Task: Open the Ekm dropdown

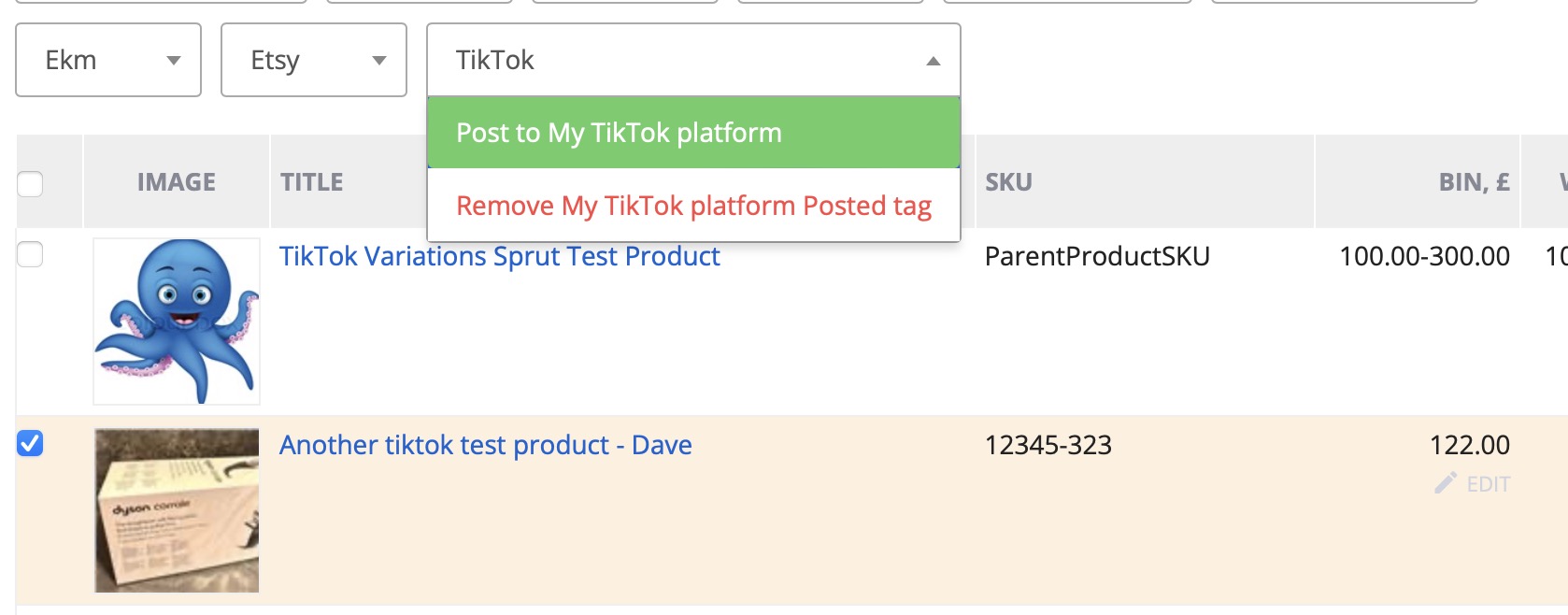Action: pyautogui.click(x=108, y=60)
